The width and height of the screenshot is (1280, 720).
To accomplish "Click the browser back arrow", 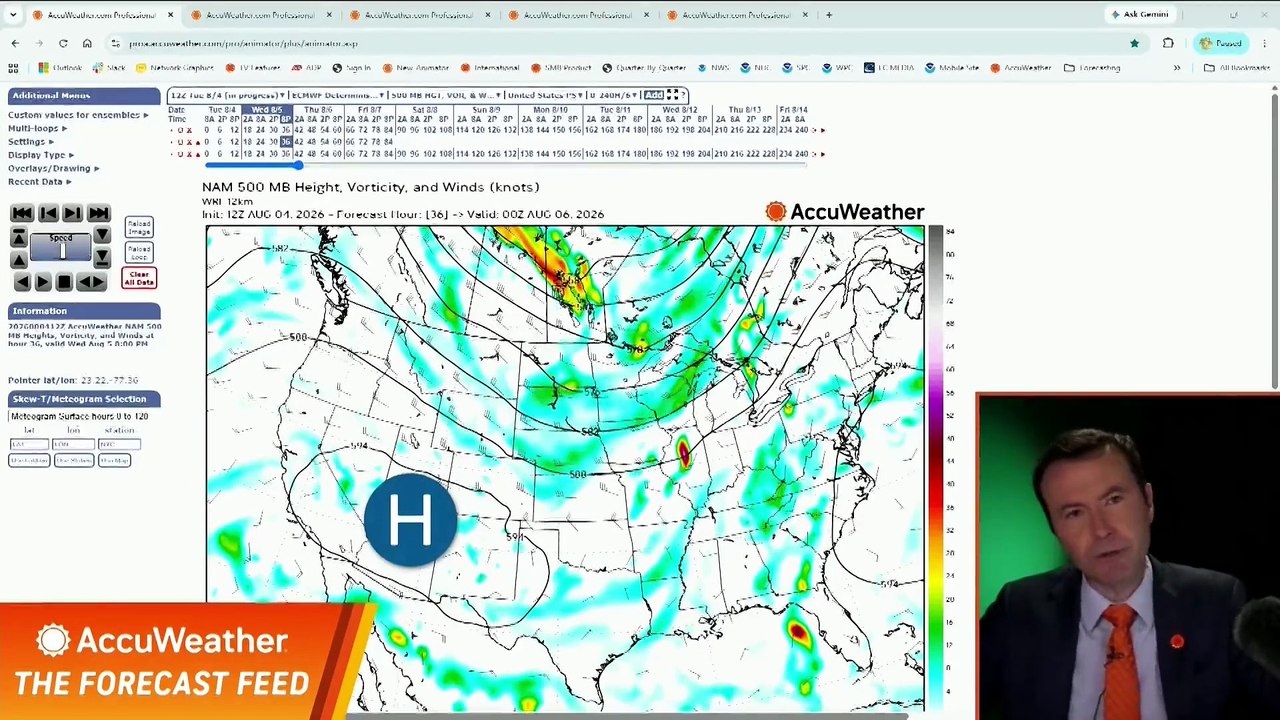I will tap(15, 43).
